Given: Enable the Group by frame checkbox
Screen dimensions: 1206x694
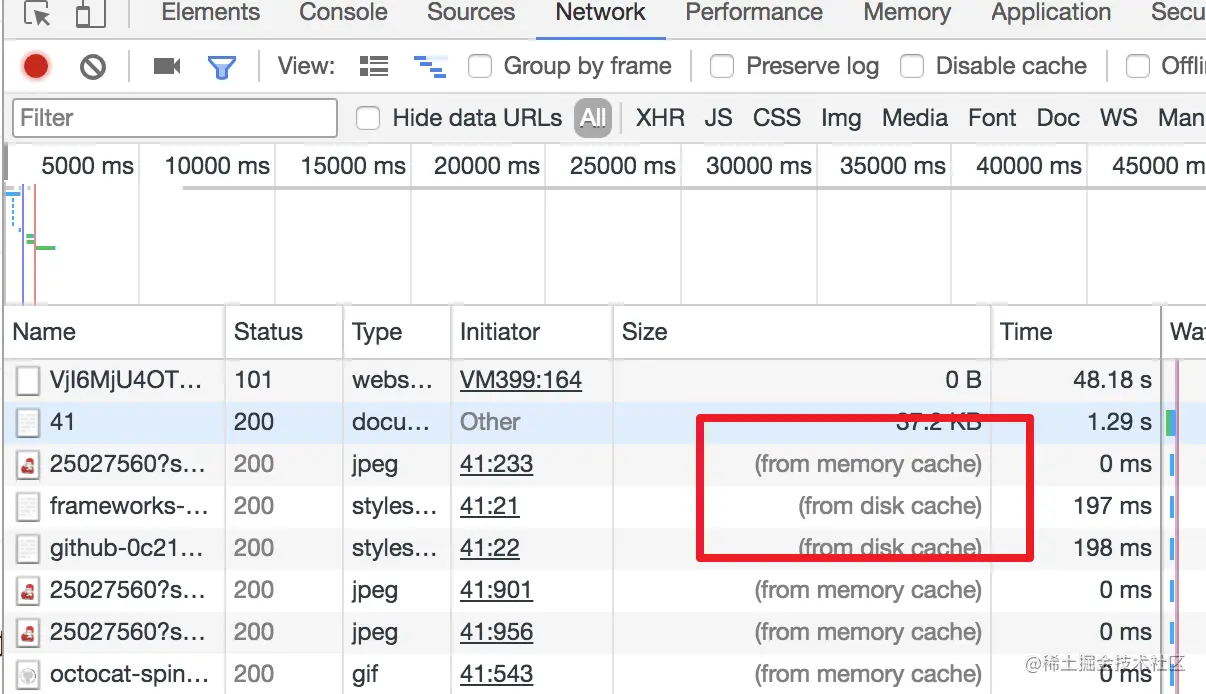Looking at the screenshot, I should tap(481, 67).
